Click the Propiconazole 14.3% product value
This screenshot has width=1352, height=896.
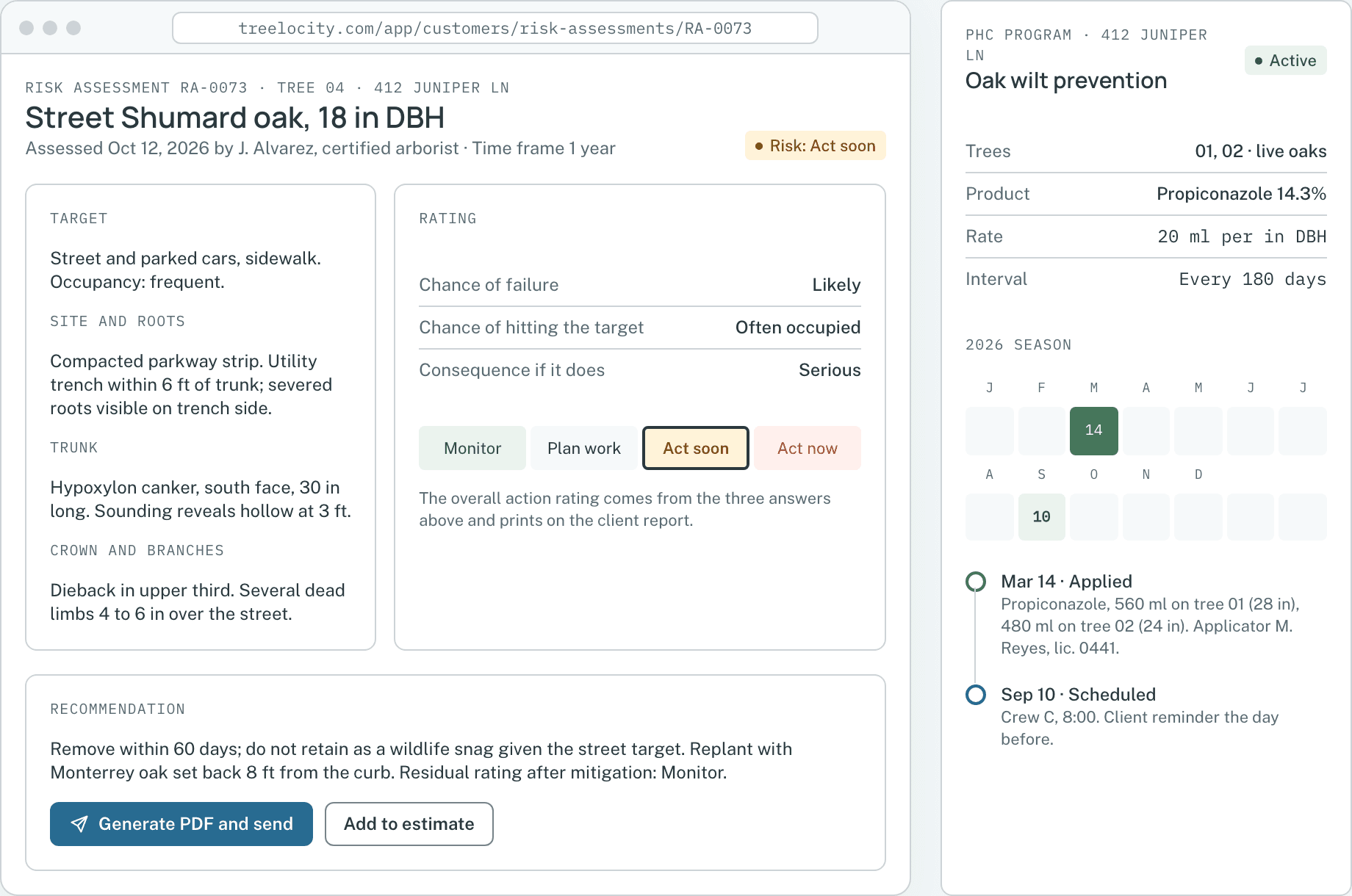click(x=1242, y=194)
